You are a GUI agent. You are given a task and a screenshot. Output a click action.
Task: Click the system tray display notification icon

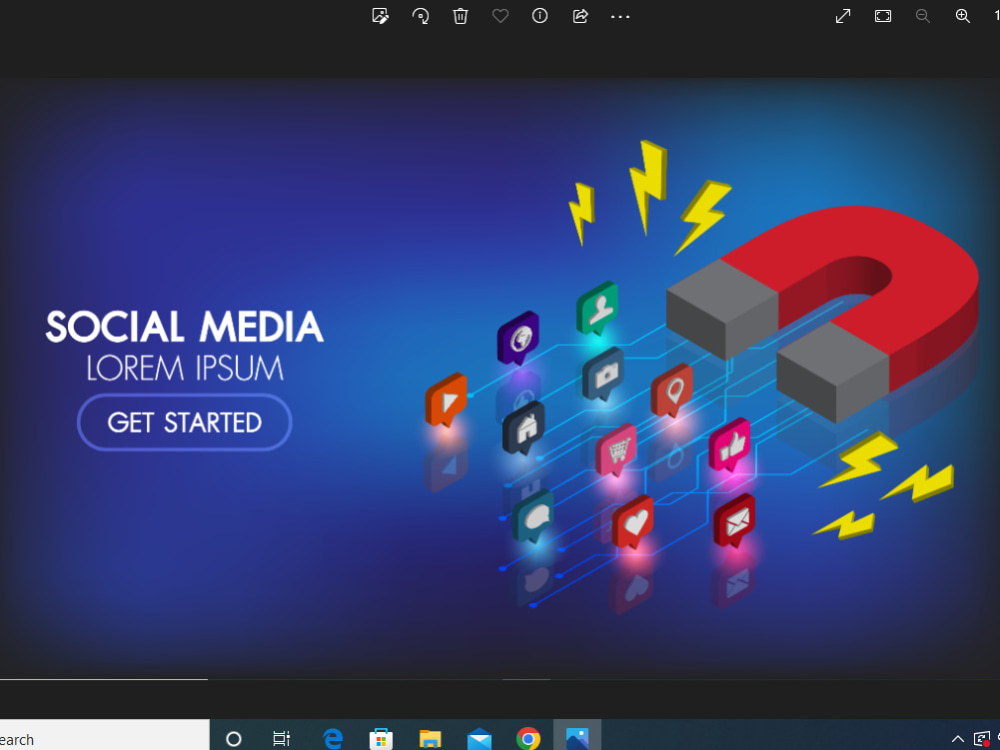(x=982, y=739)
